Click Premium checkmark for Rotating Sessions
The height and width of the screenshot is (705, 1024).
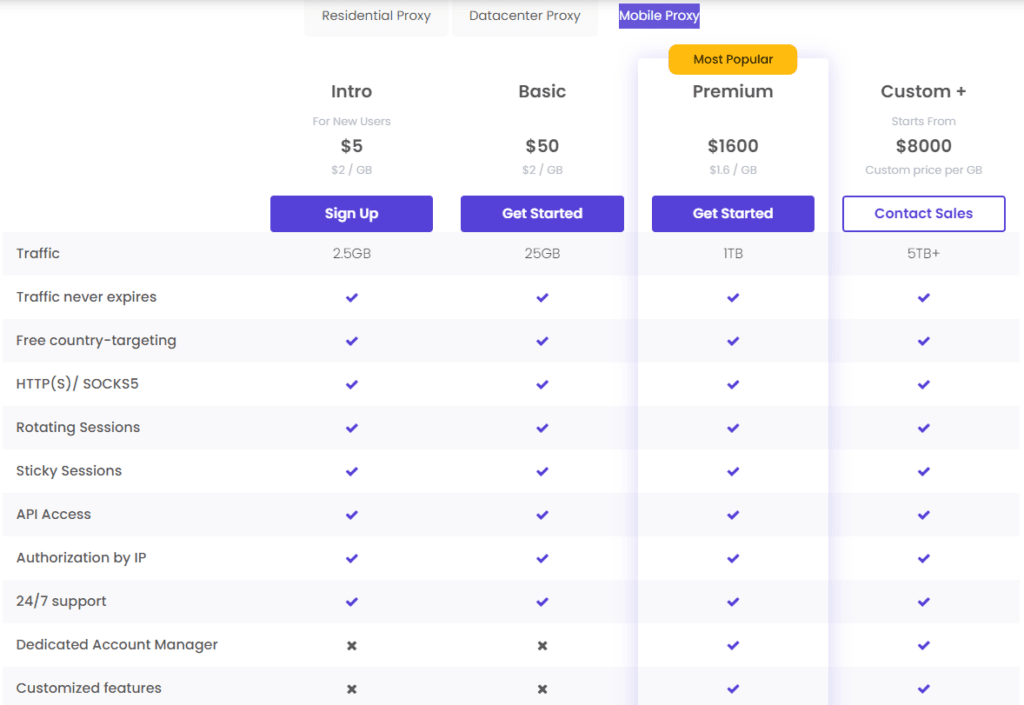tap(733, 428)
